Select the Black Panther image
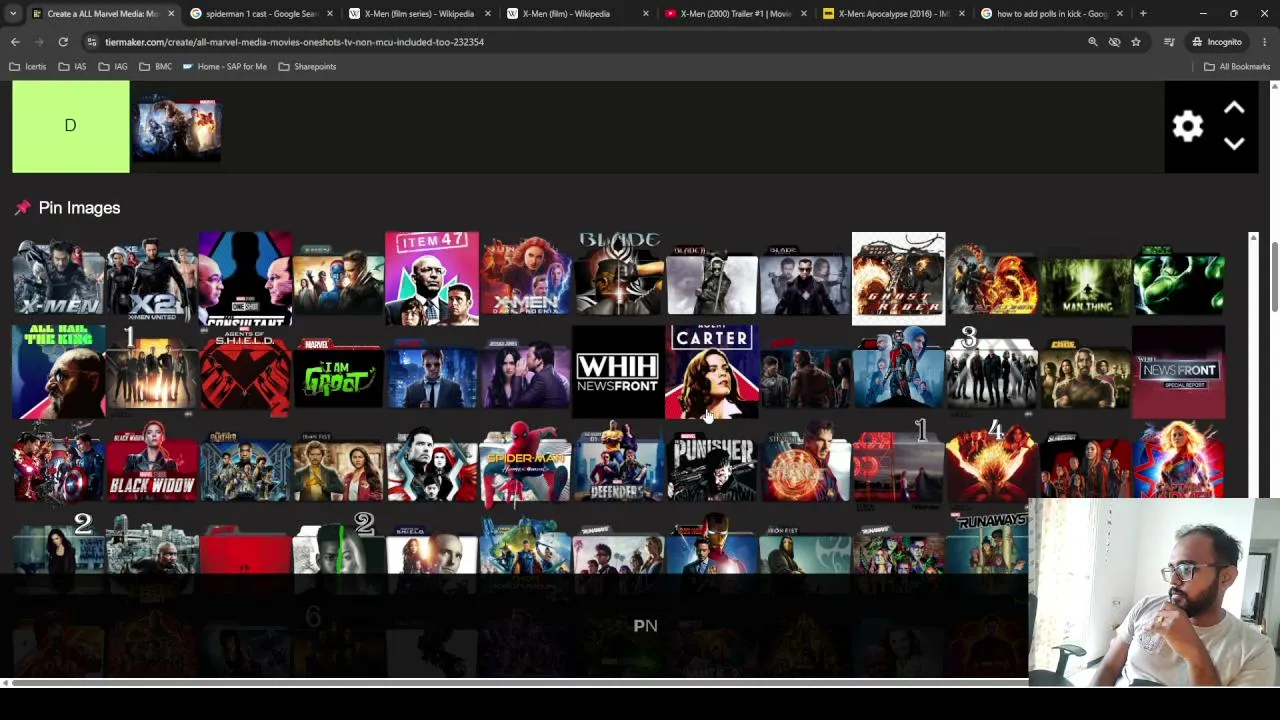This screenshot has width=1280, height=720. (x=245, y=465)
